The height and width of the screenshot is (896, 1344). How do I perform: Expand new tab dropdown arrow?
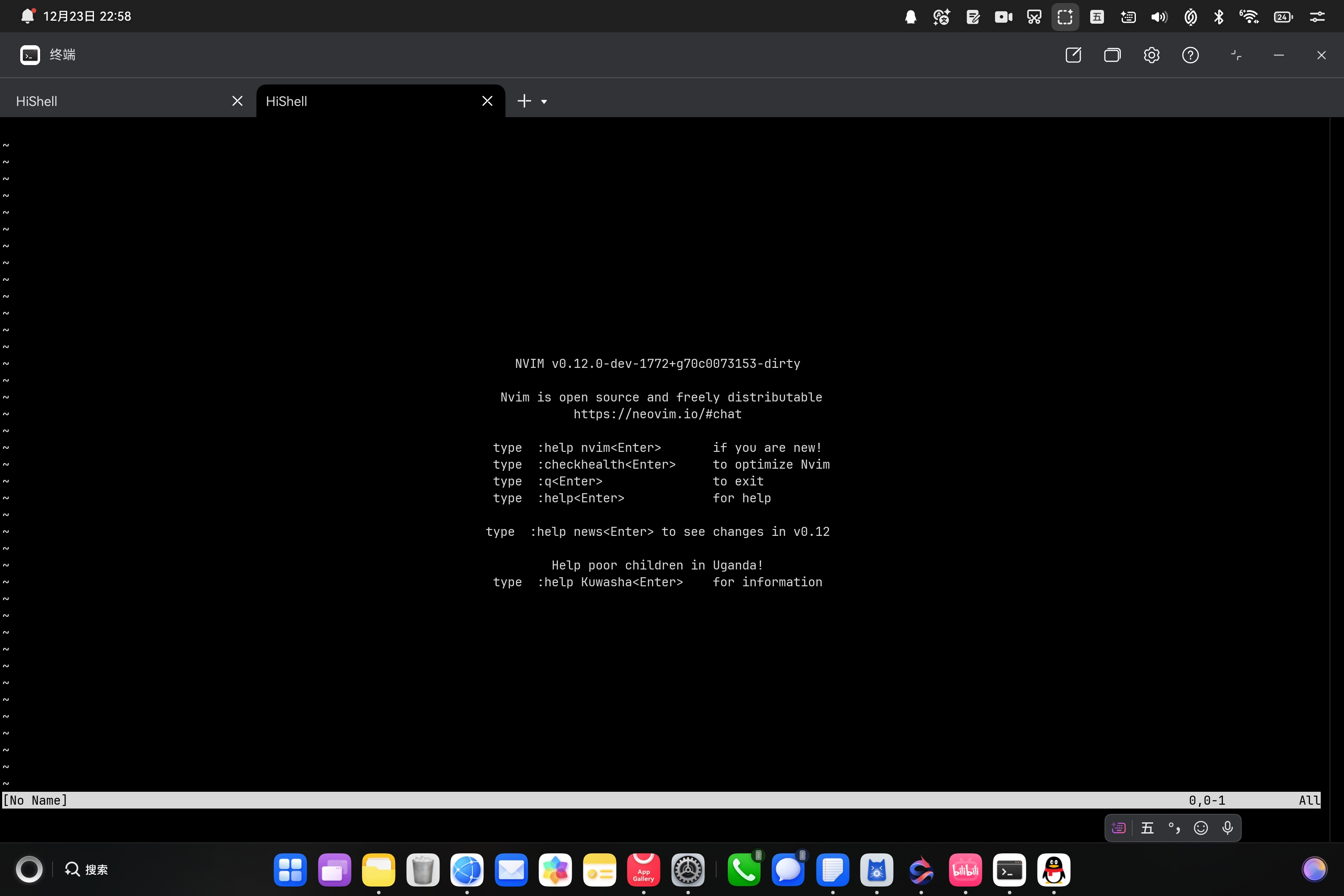coord(544,102)
